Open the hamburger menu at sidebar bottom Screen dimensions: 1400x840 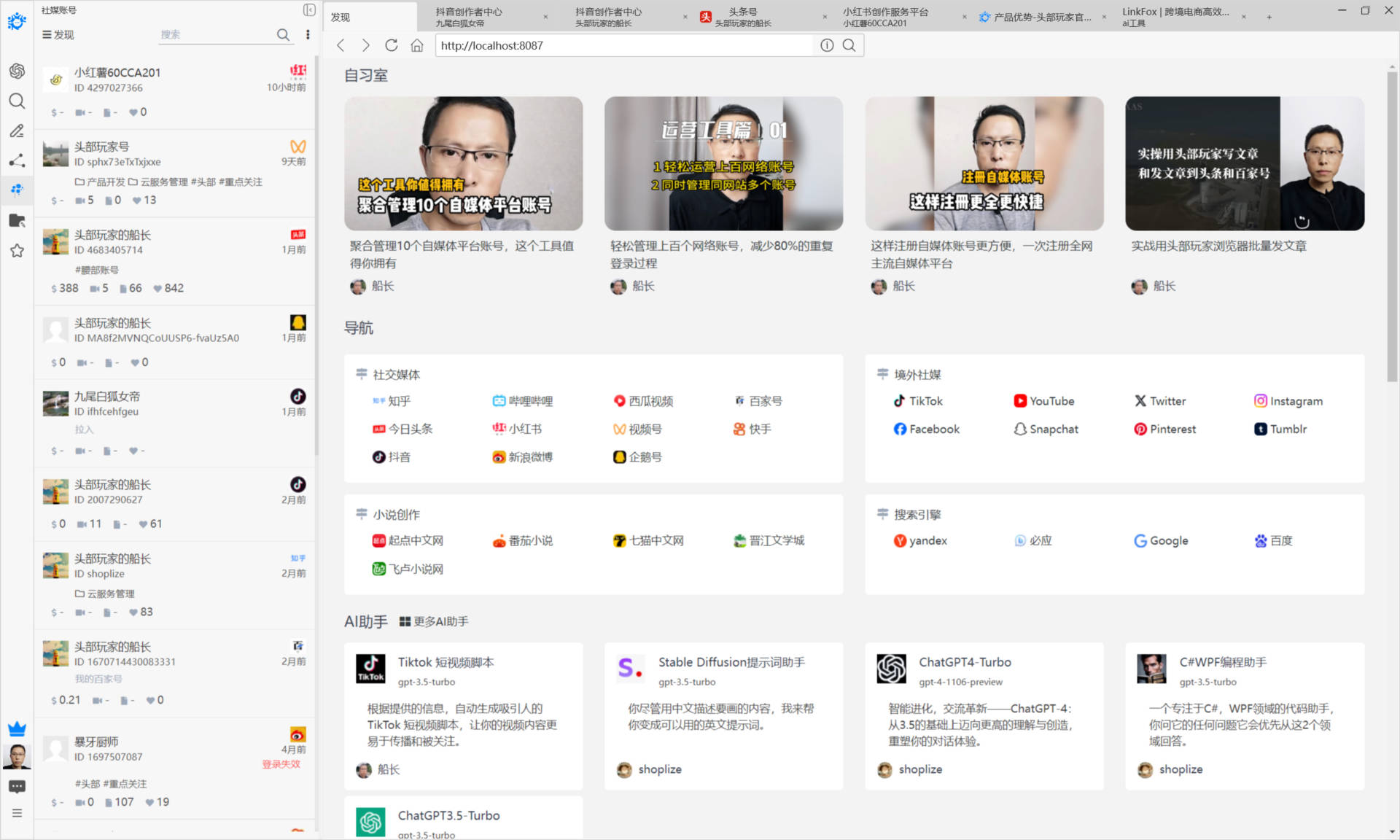(x=17, y=813)
